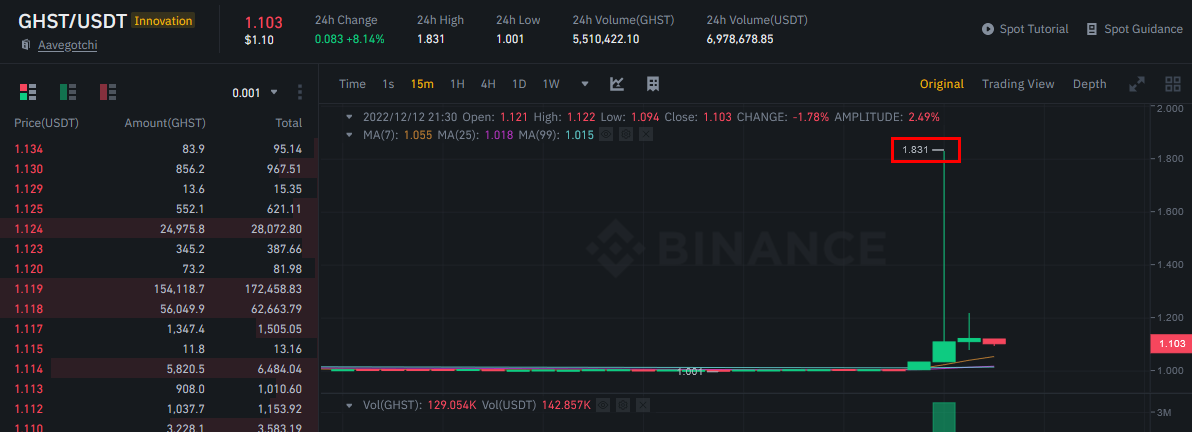Open MA indicator settings gear
Image resolution: width=1192 pixels, height=432 pixels.
pyautogui.click(x=626, y=135)
